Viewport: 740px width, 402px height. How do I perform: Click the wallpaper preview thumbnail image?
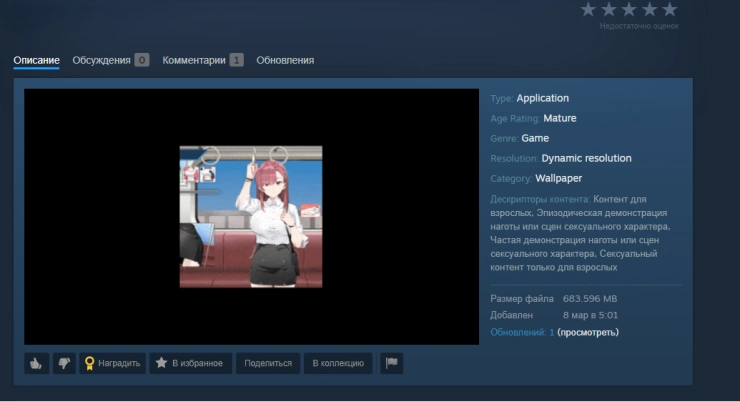(x=251, y=217)
